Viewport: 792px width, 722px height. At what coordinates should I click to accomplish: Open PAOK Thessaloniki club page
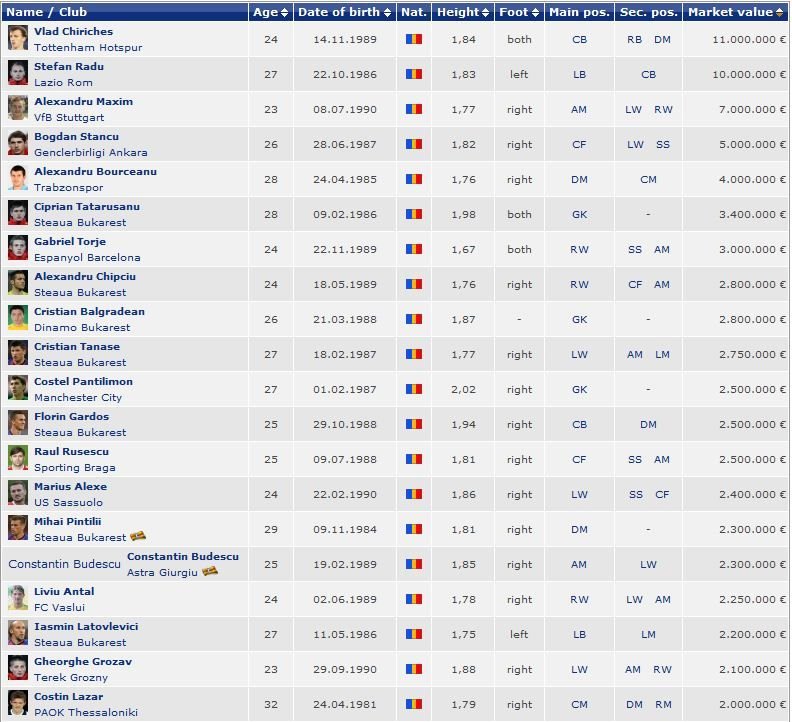86,712
